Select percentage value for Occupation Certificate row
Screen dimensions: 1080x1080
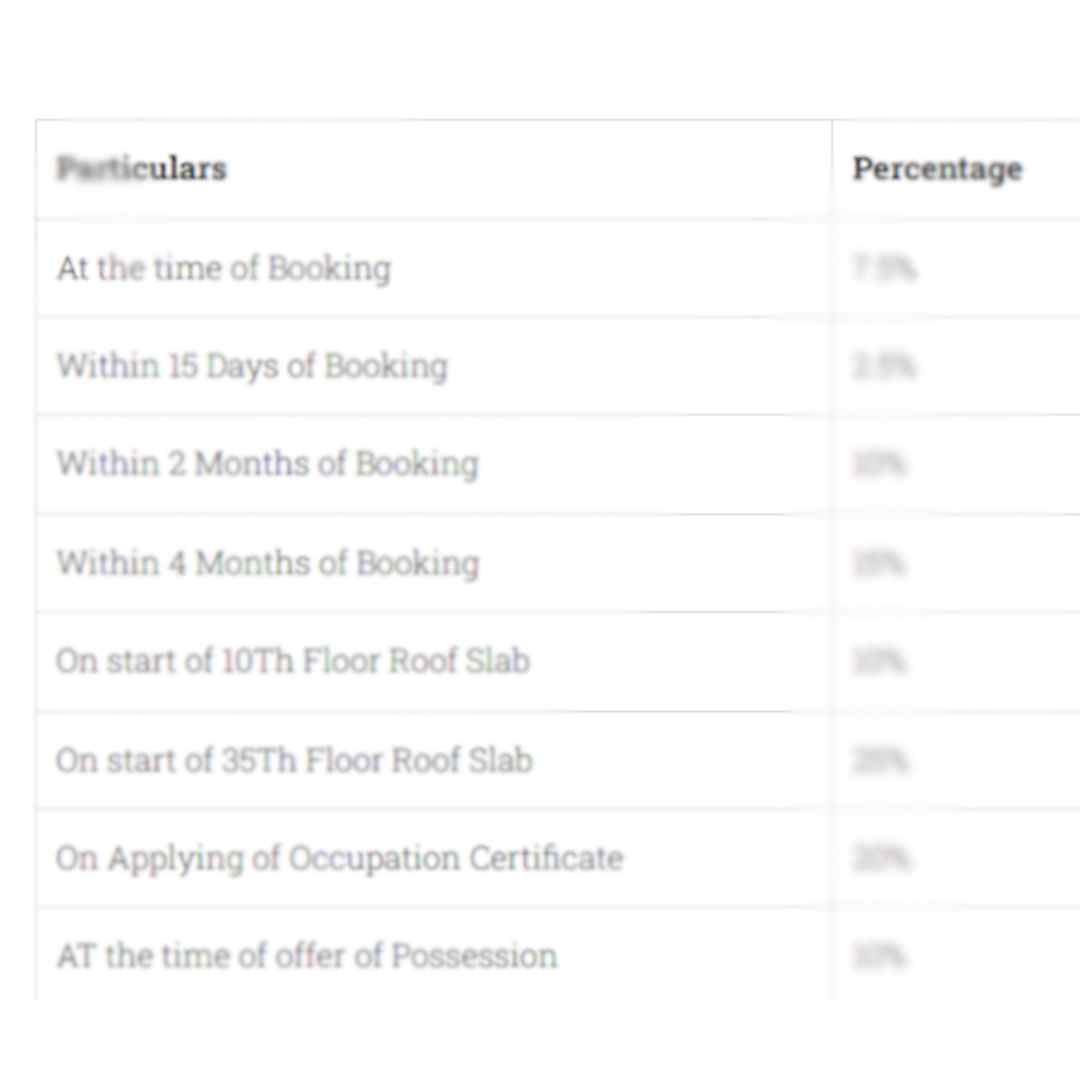[881, 858]
